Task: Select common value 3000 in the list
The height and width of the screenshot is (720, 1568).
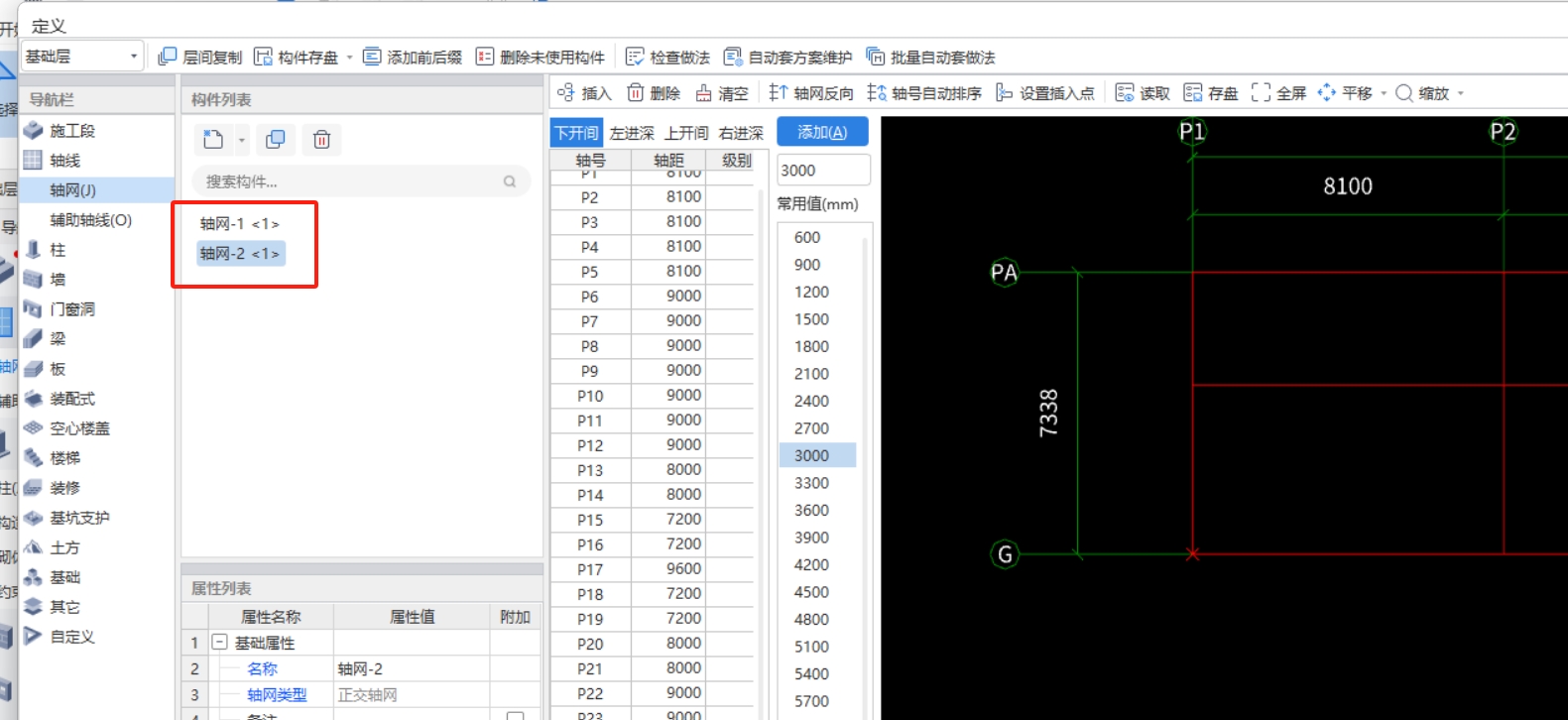Action: point(816,455)
